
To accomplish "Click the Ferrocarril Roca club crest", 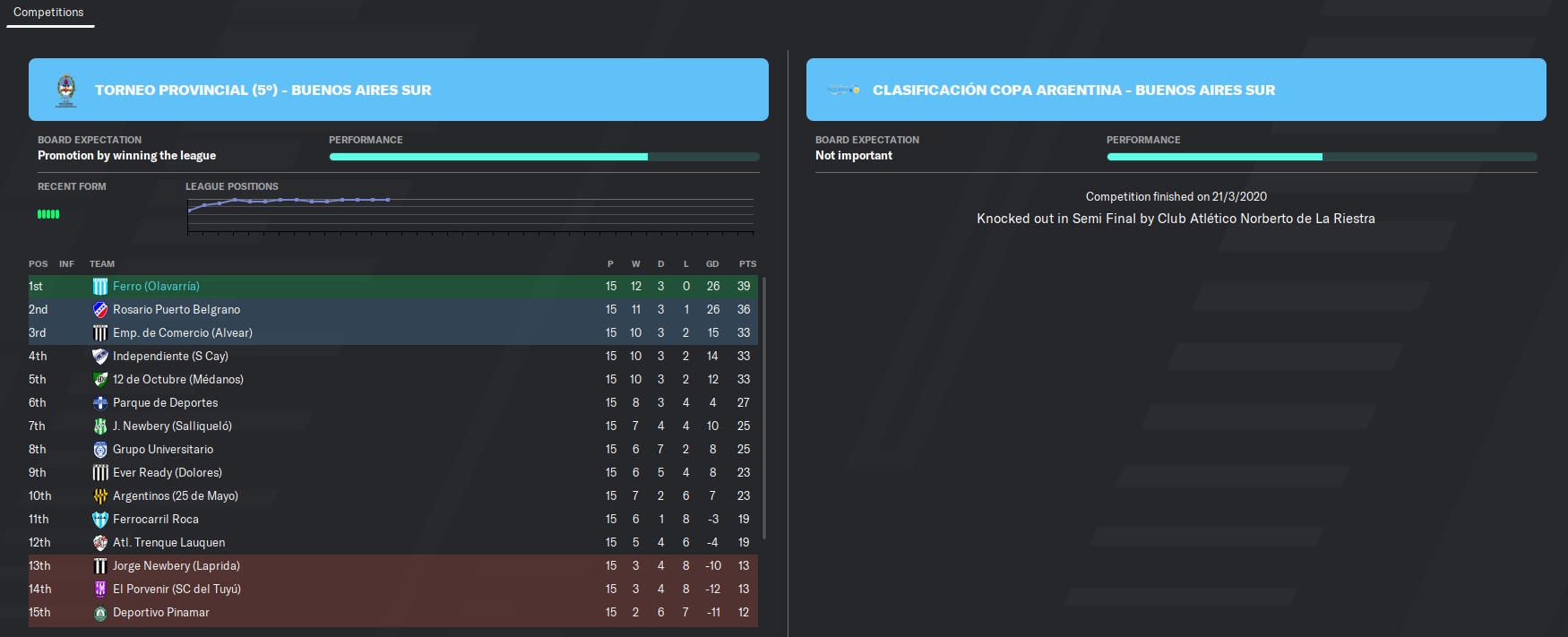I will tap(100, 520).
